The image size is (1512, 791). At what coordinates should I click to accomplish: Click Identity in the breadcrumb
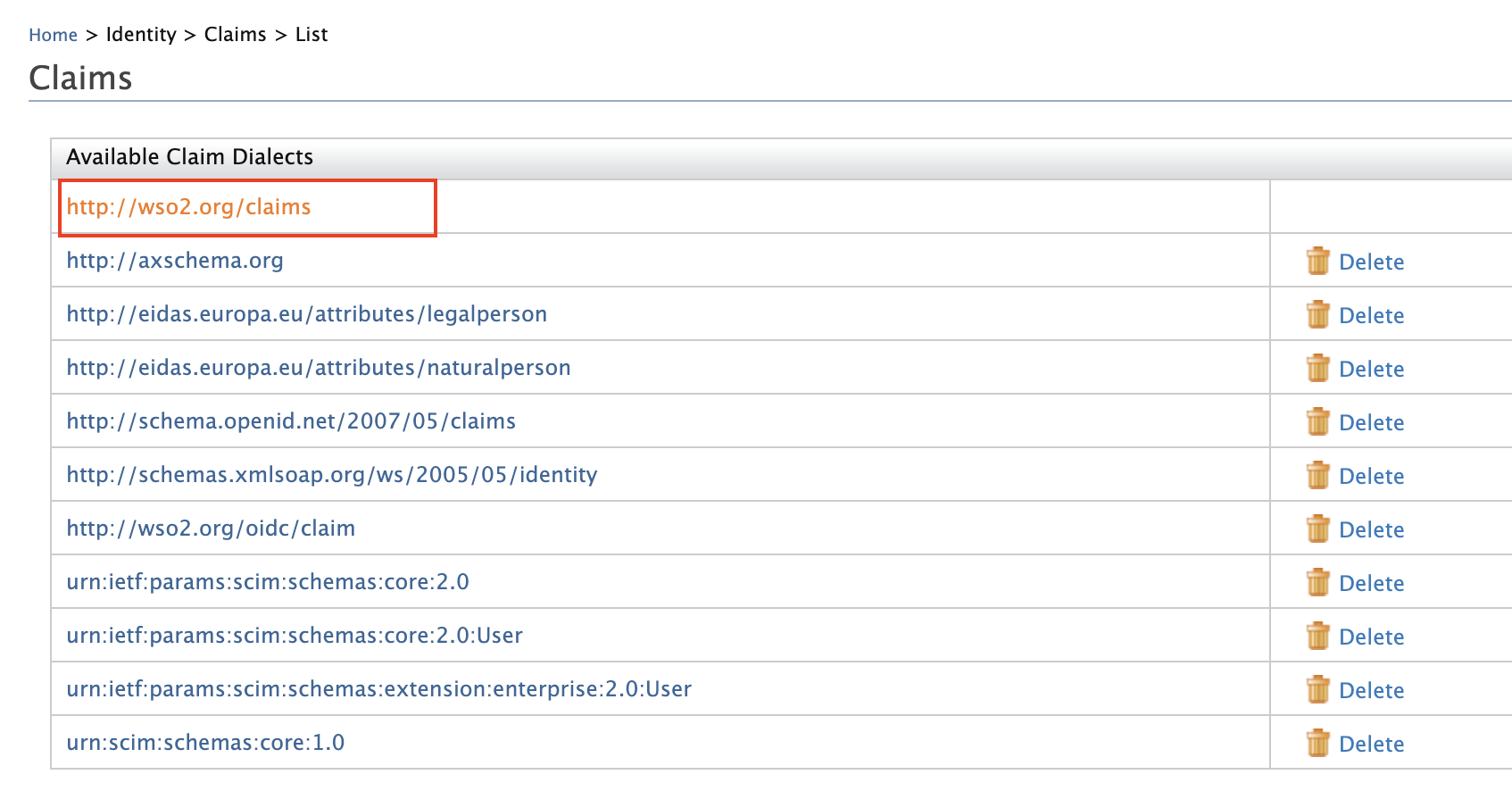141,35
